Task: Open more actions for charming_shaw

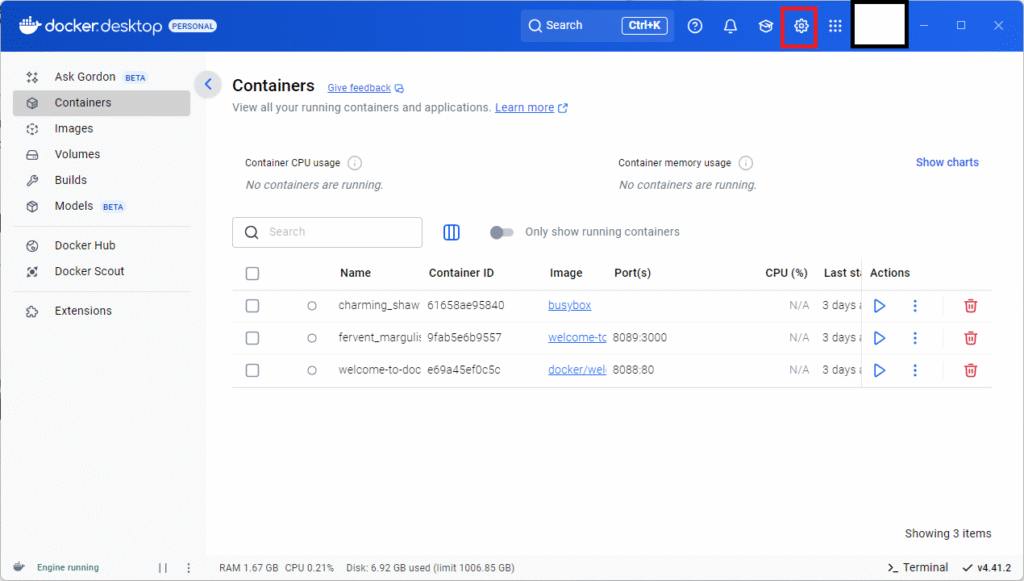Action: tap(915, 306)
